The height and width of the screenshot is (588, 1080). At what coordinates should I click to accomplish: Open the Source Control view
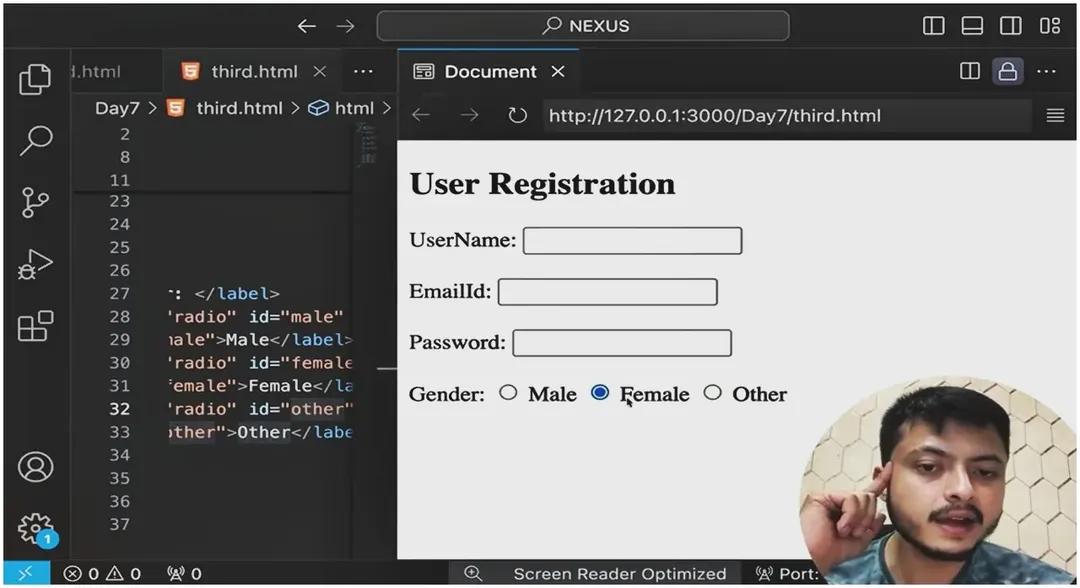36,202
